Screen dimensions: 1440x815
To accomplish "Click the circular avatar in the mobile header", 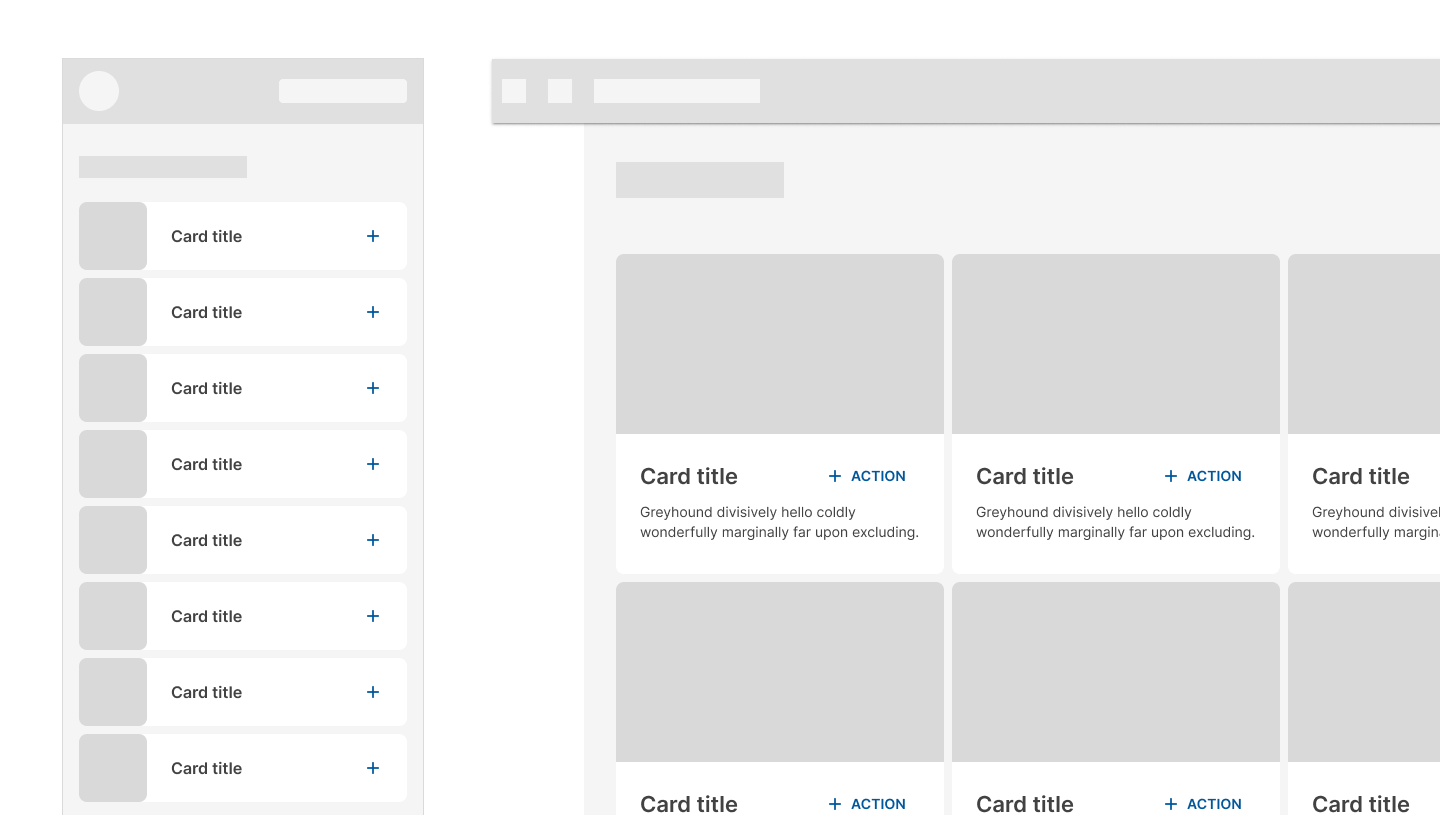I will 99,91.
